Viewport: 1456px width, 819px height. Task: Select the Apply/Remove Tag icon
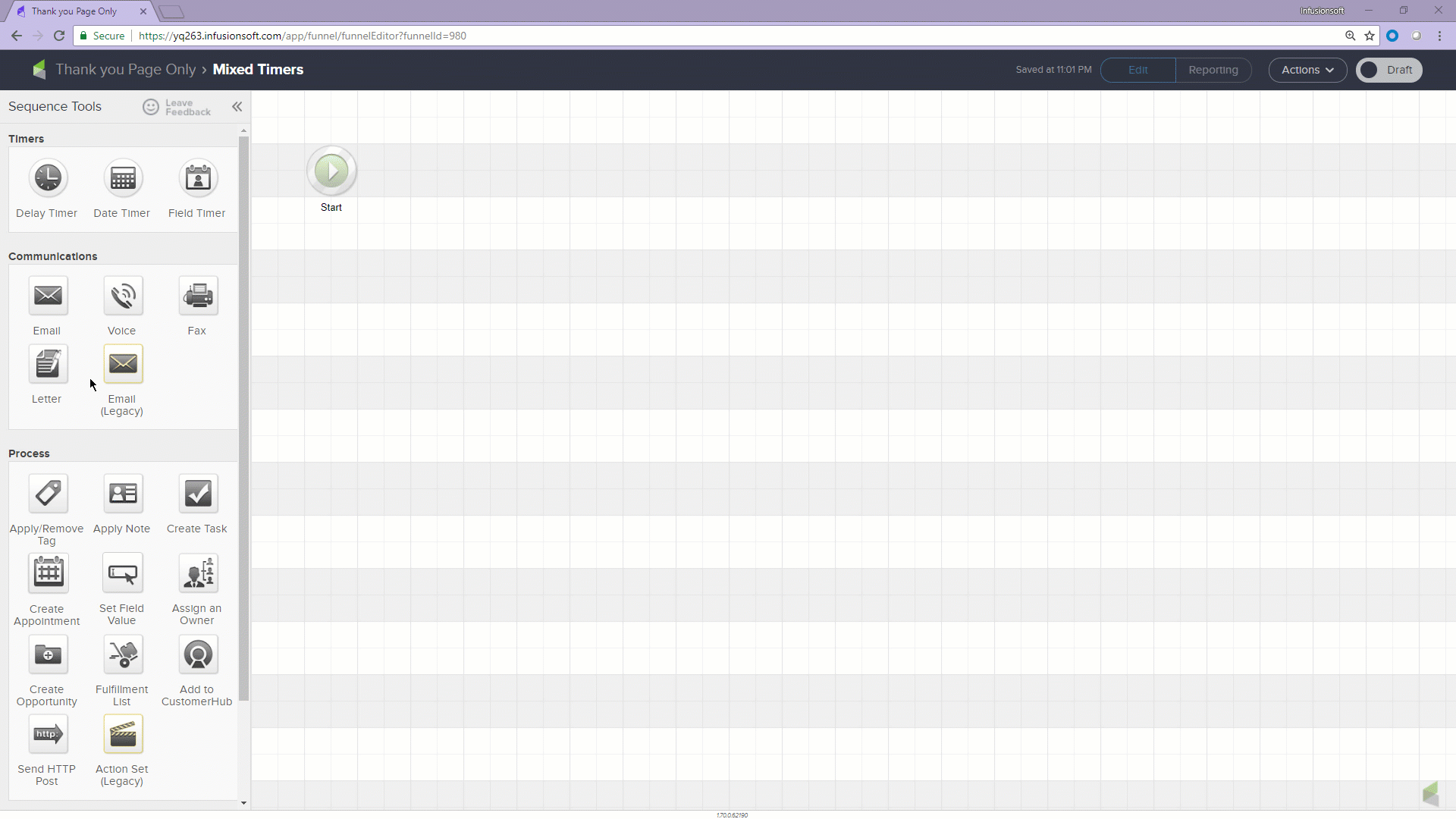pos(48,494)
